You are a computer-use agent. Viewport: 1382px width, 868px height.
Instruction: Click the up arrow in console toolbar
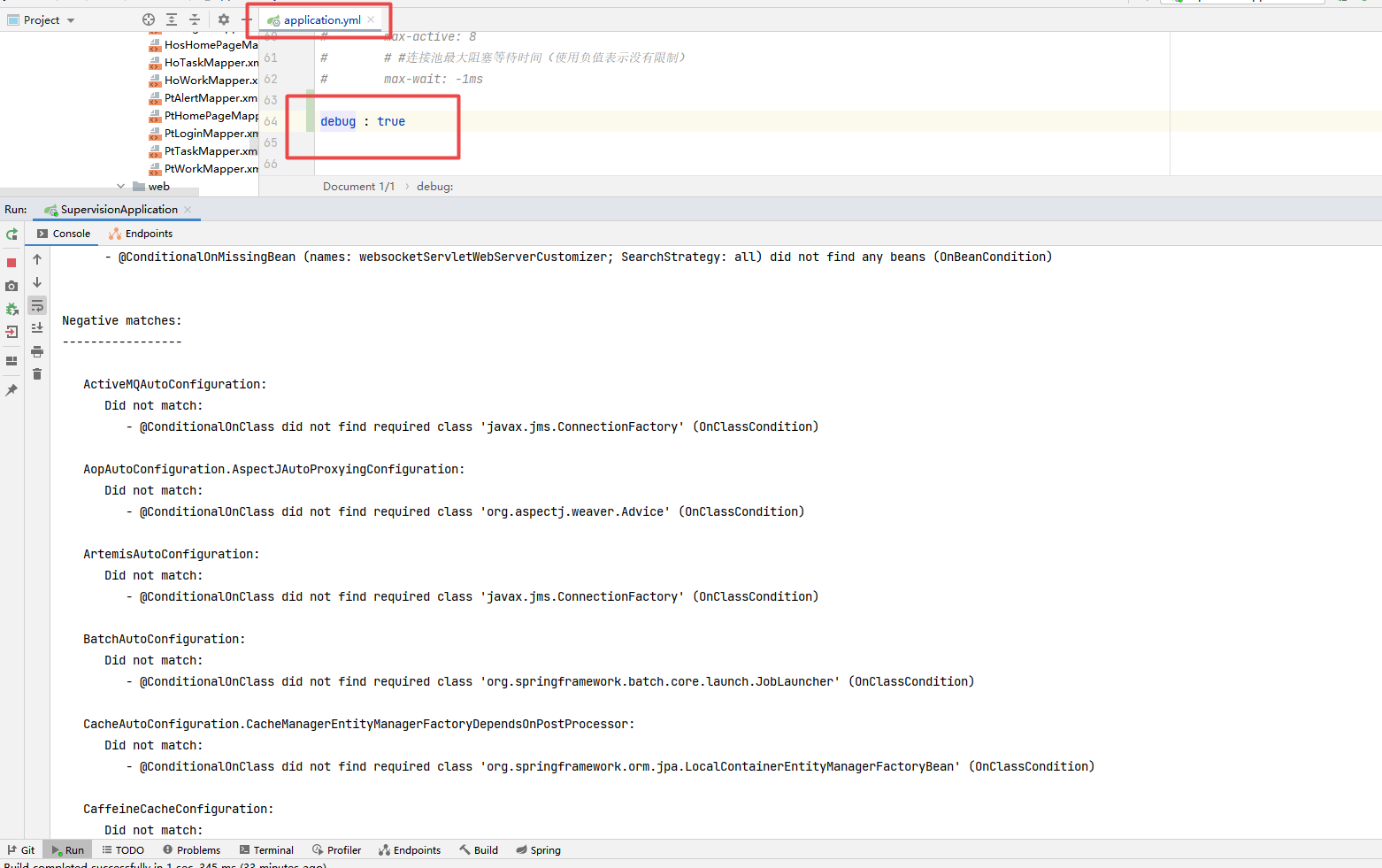[x=37, y=259]
